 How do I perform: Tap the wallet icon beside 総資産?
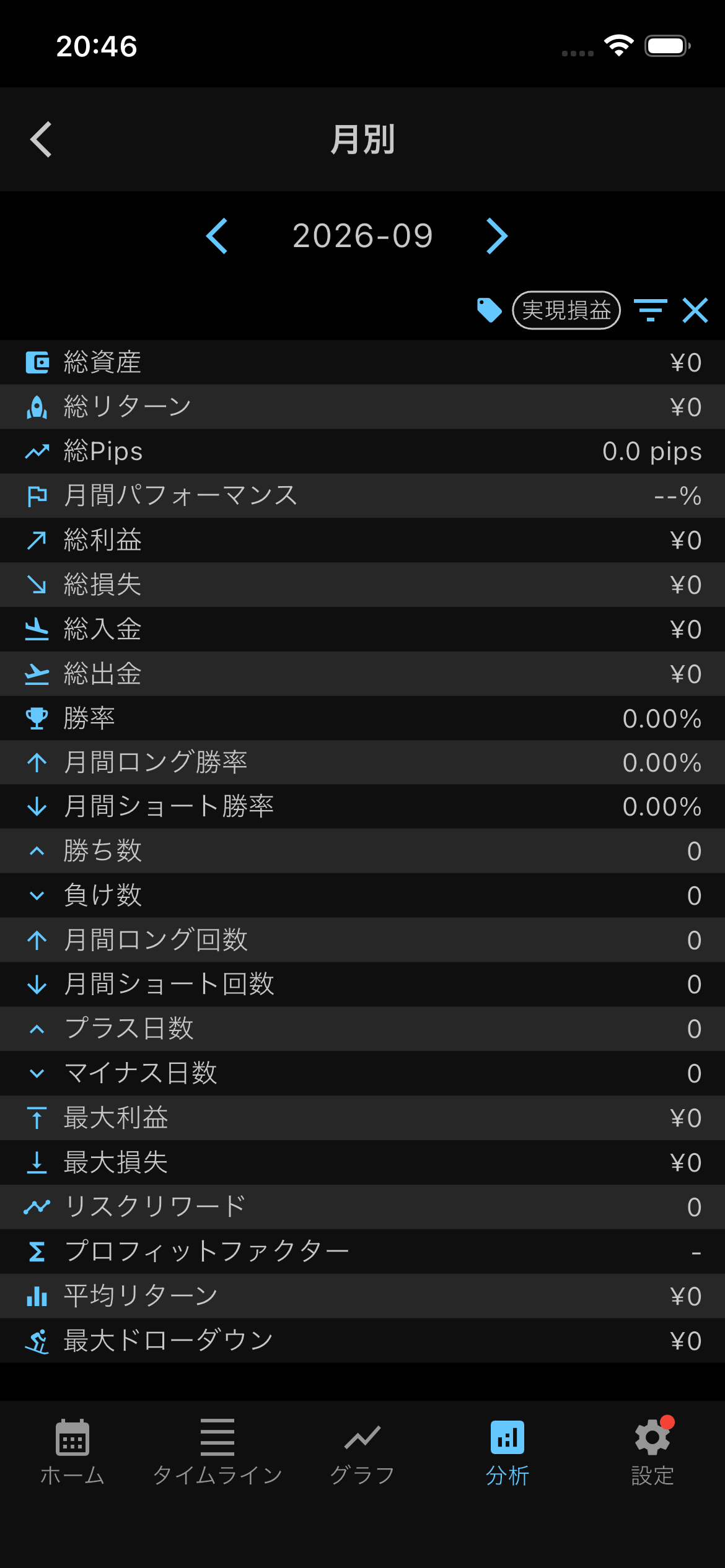[37, 362]
